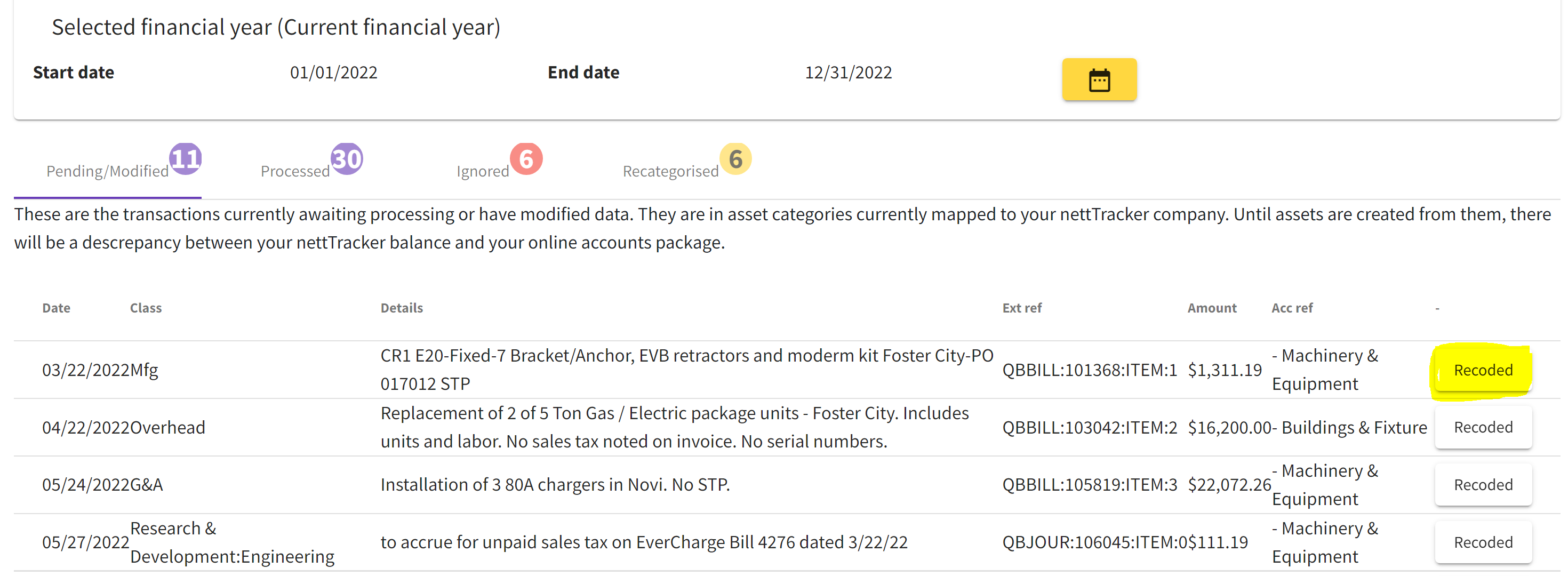Click the Start date value 01/01/2022
The image size is (1568, 576).
click(x=333, y=73)
